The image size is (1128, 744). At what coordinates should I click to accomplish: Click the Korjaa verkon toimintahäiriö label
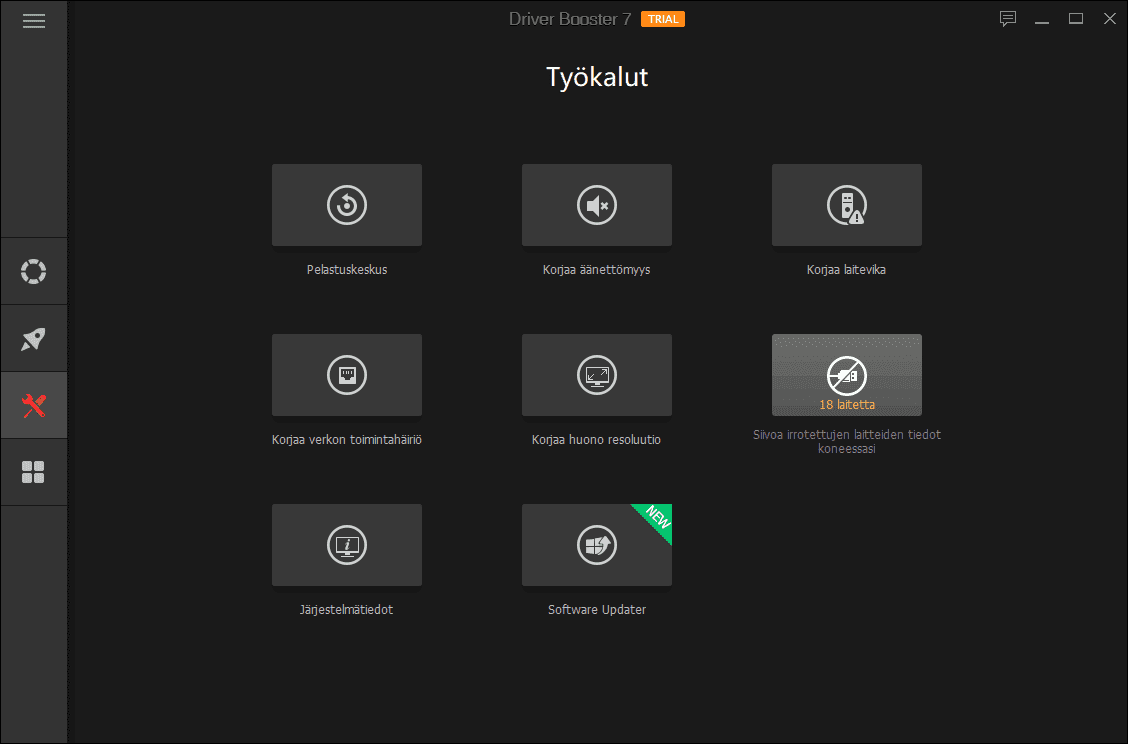coord(347,440)
